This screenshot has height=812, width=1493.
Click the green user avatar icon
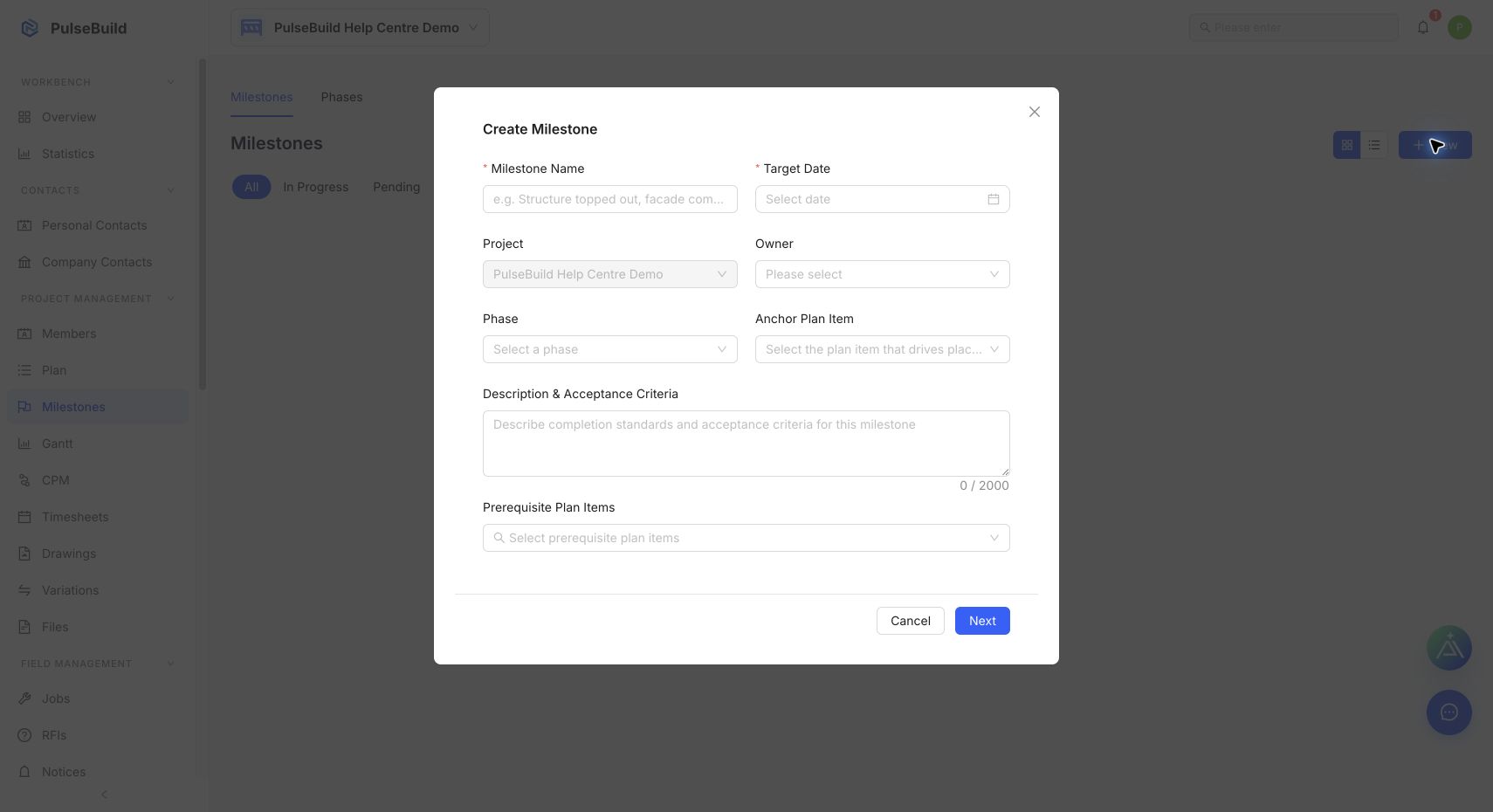point(1460,28)
